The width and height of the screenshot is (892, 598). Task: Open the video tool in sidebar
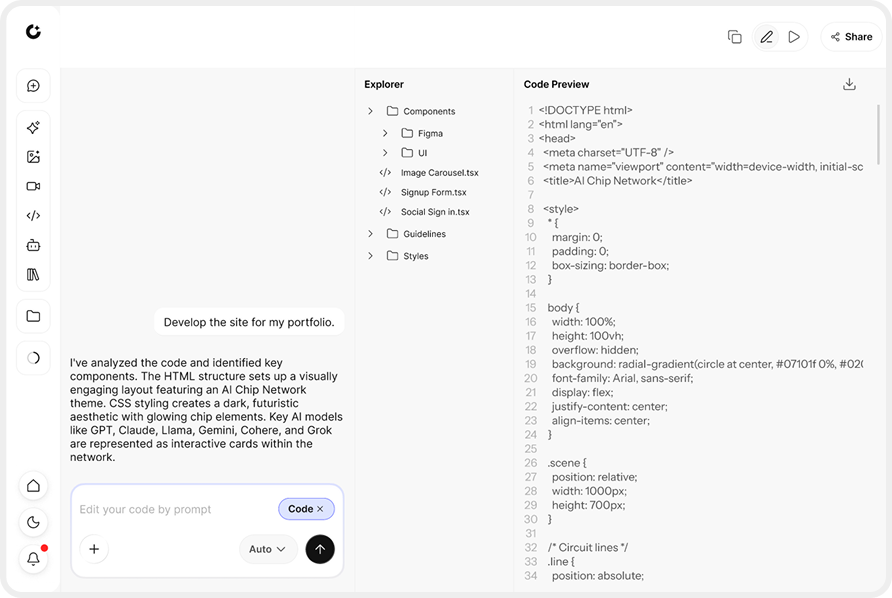click(x=33, y=186)
